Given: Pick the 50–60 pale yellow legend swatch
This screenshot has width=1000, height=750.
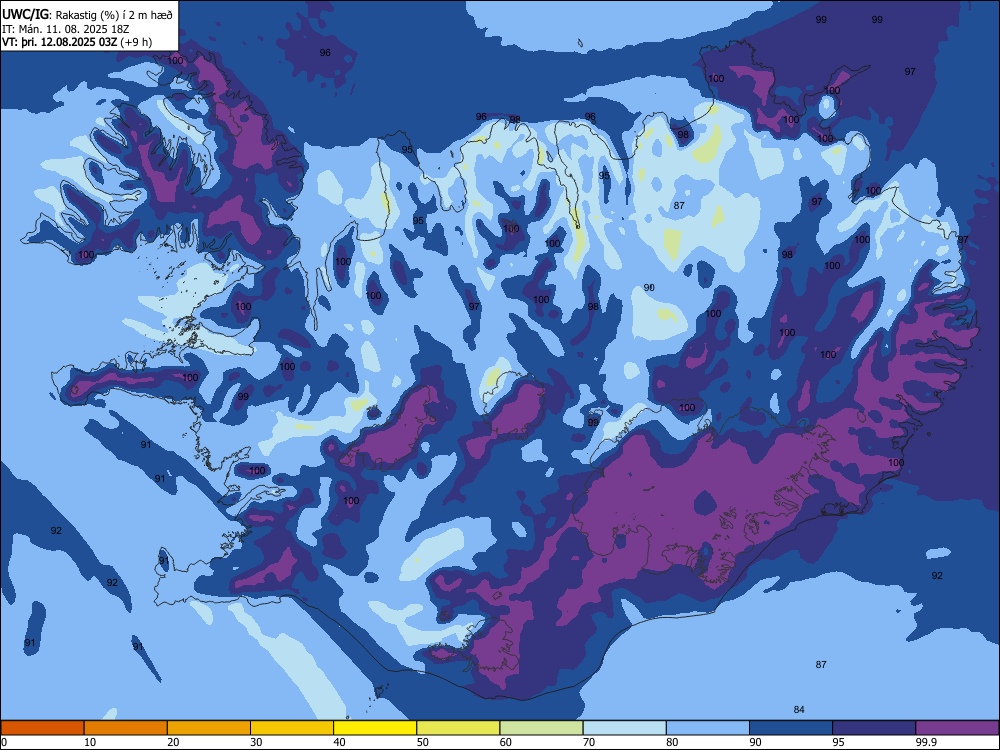Looking at the screenshot, I should (458, 728).
